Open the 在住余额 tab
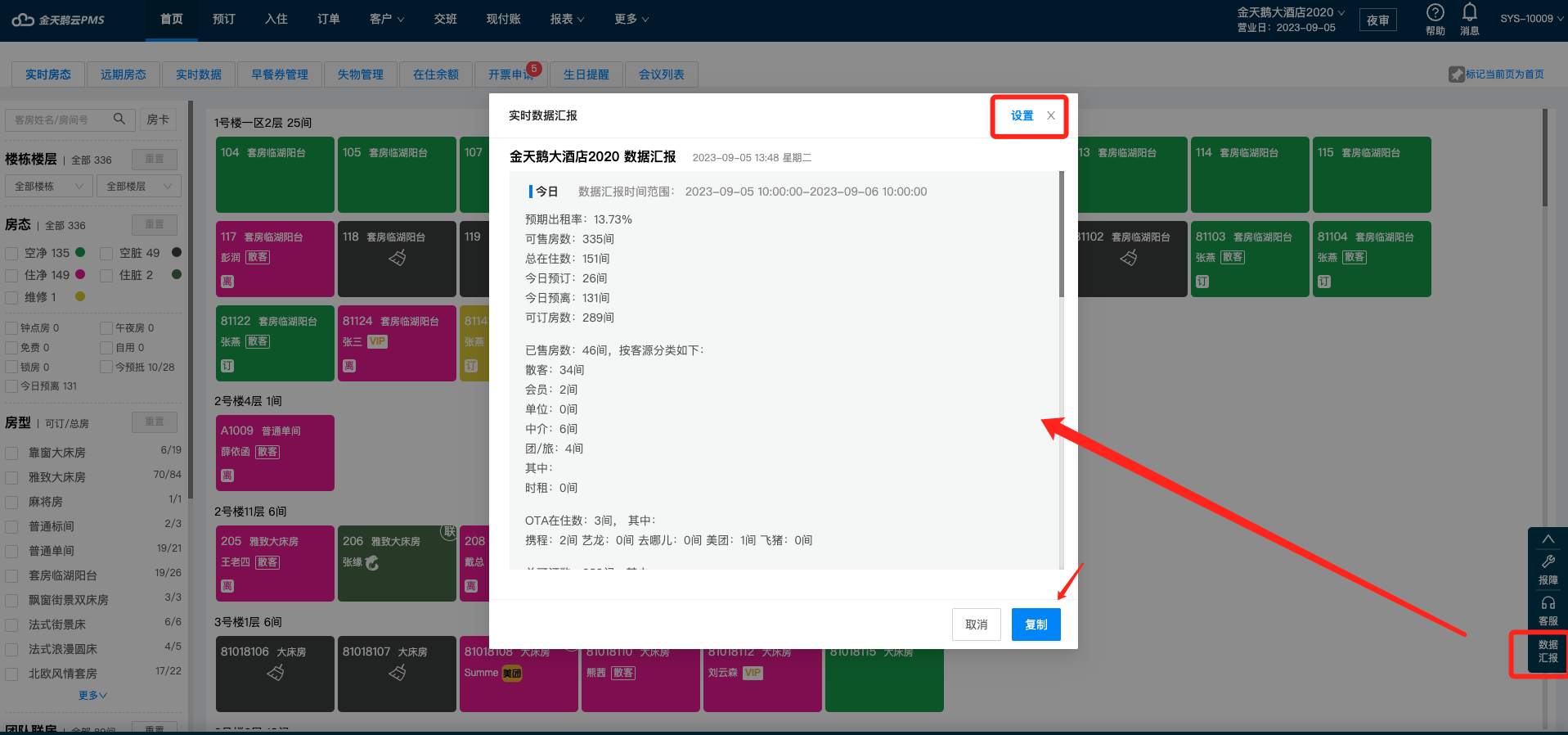Image resolution: width=1568 pixels, height=735 pixels. tap(436, 74)
